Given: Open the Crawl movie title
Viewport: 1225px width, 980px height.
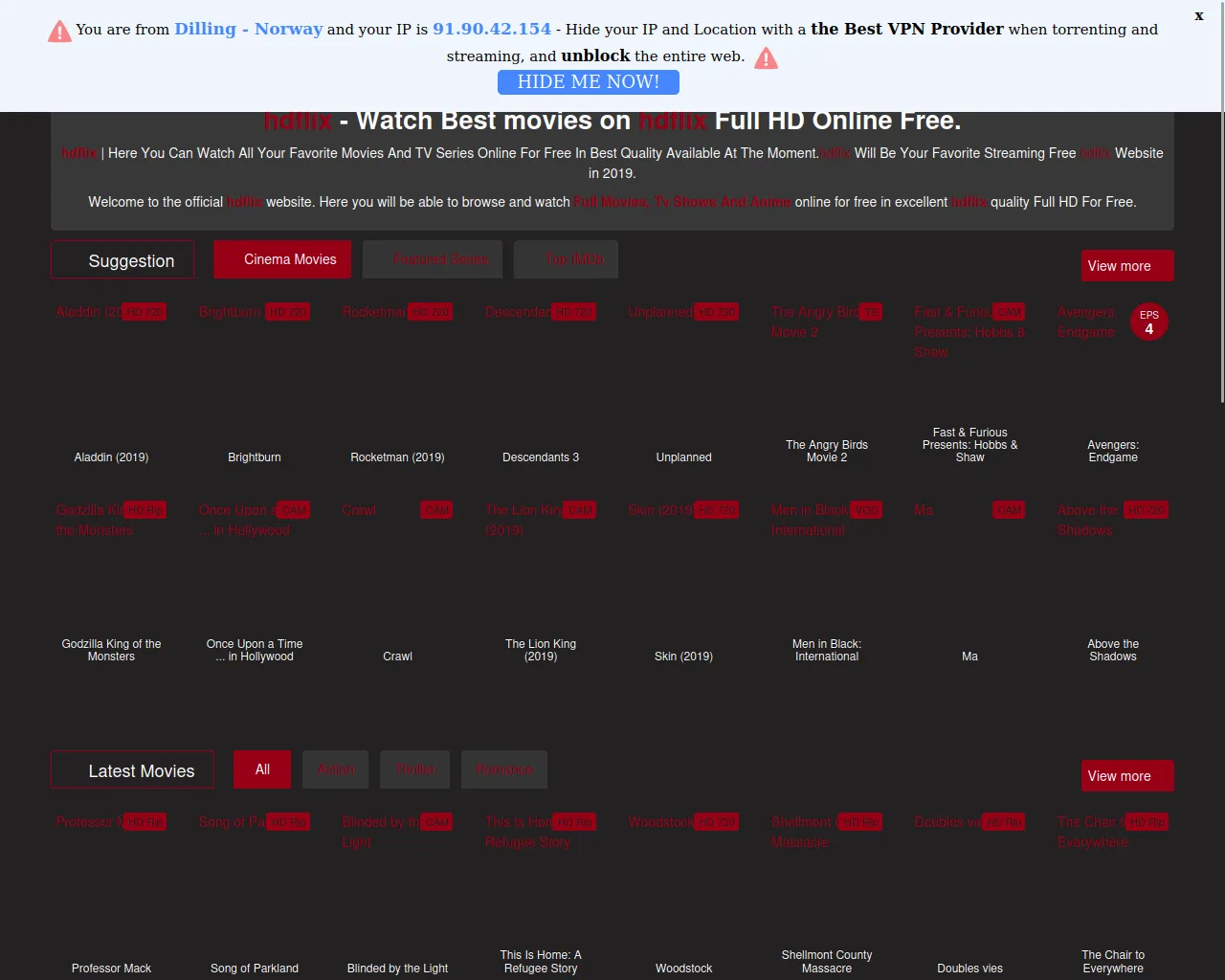Looking at the screenshot, I should 397,657.
